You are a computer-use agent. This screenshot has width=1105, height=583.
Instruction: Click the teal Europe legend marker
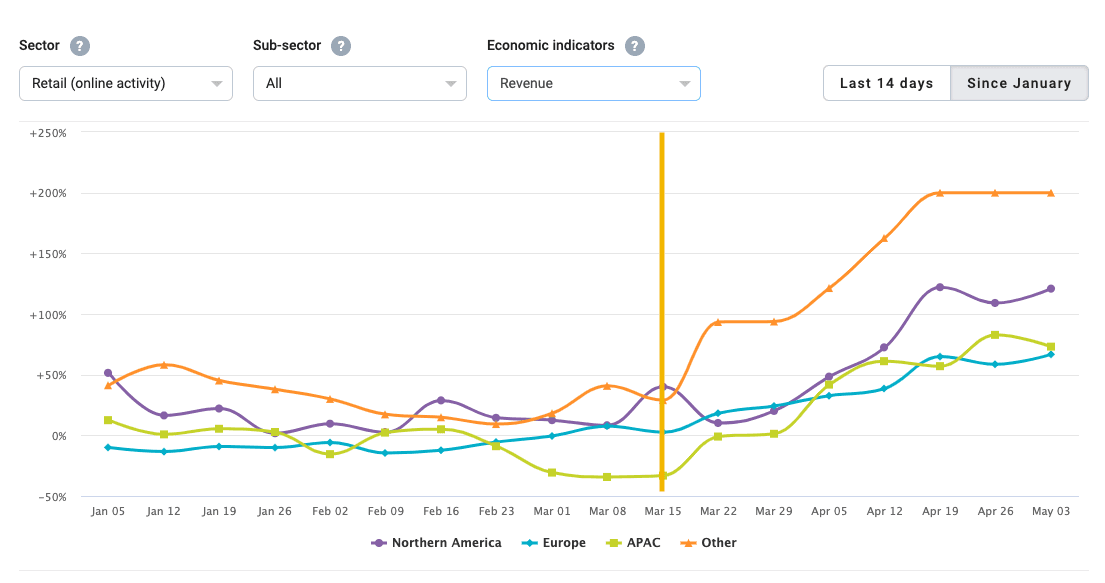click(x=527, y=542)
